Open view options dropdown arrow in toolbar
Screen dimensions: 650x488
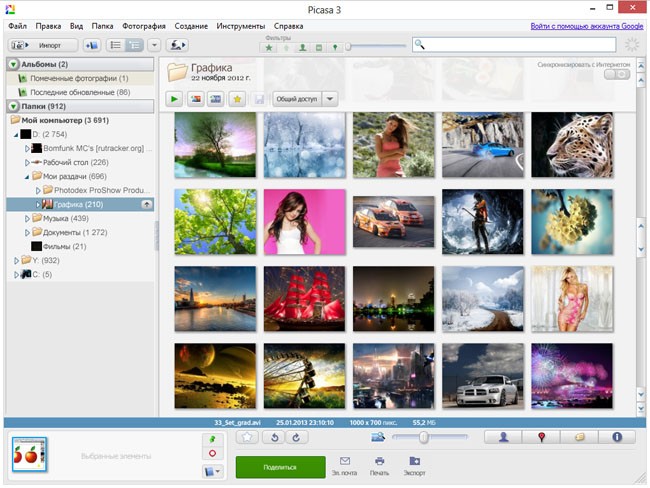pyautogui.click(x=154, y=45)
